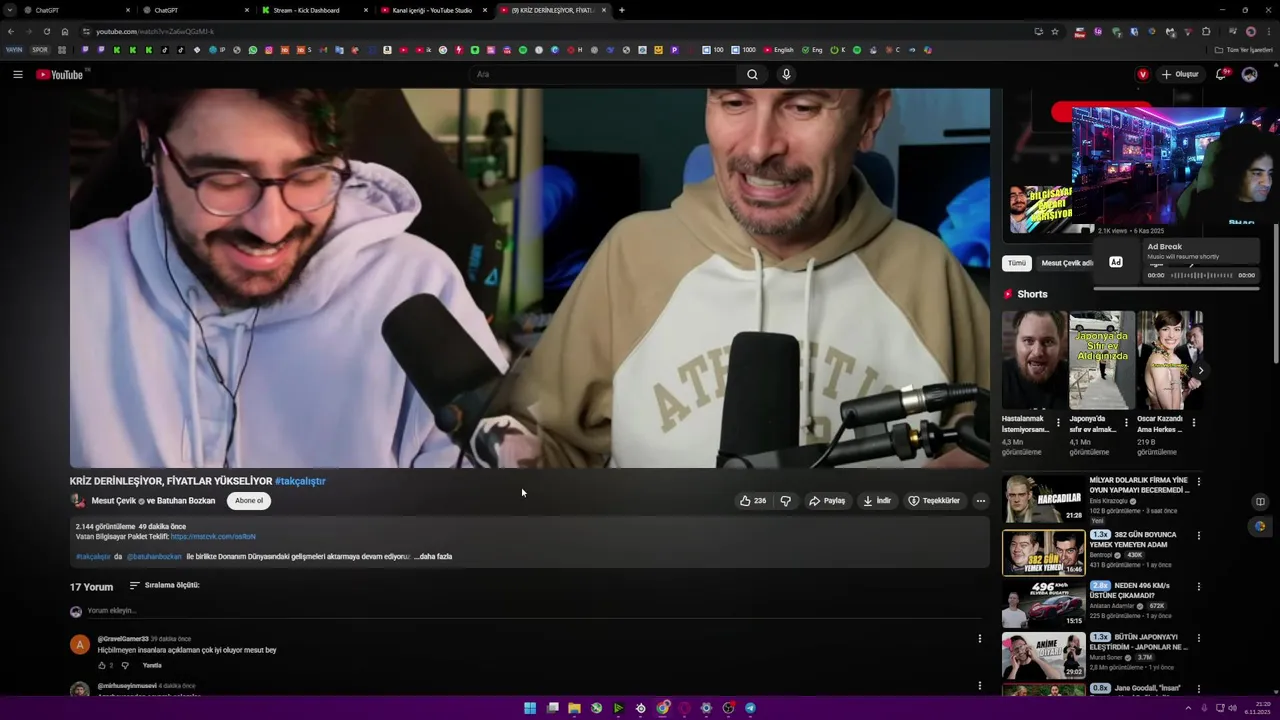Open options for 382 GÜN BOYUNCA video

[1198, 536]
